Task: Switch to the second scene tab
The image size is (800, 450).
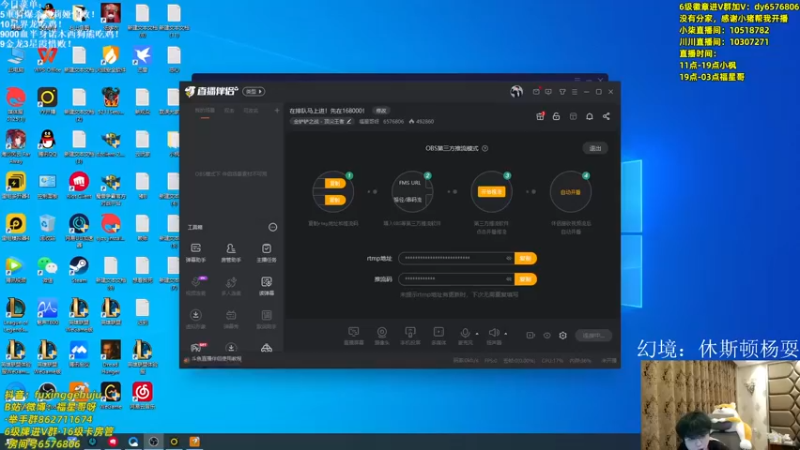Action: click(x=229, y=111)
